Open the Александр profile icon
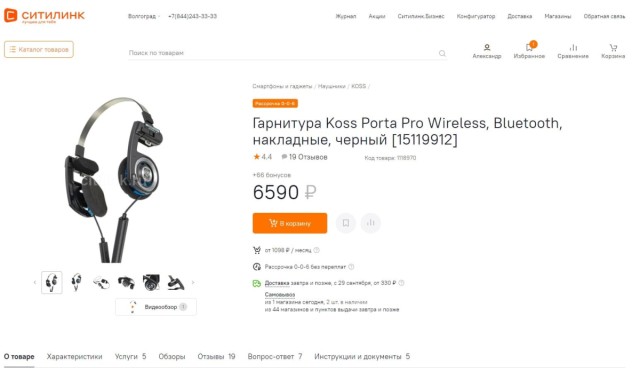640x371 pixels. point(487,47)
